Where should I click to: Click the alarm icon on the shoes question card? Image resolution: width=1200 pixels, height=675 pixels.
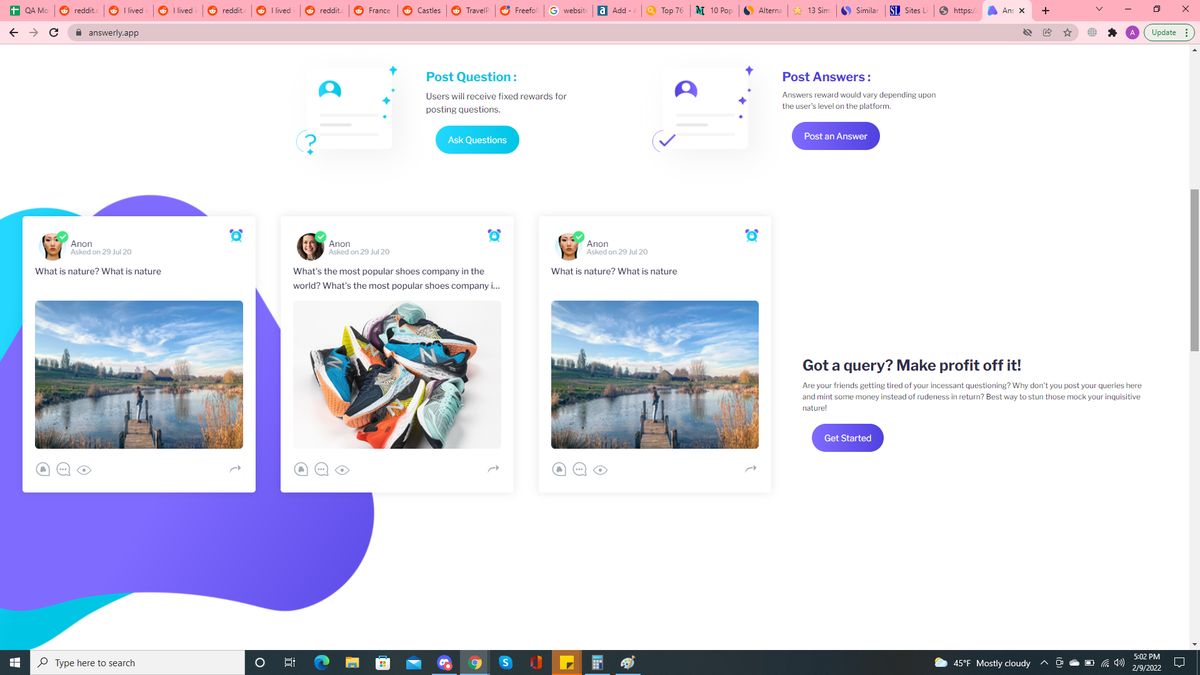493,234
